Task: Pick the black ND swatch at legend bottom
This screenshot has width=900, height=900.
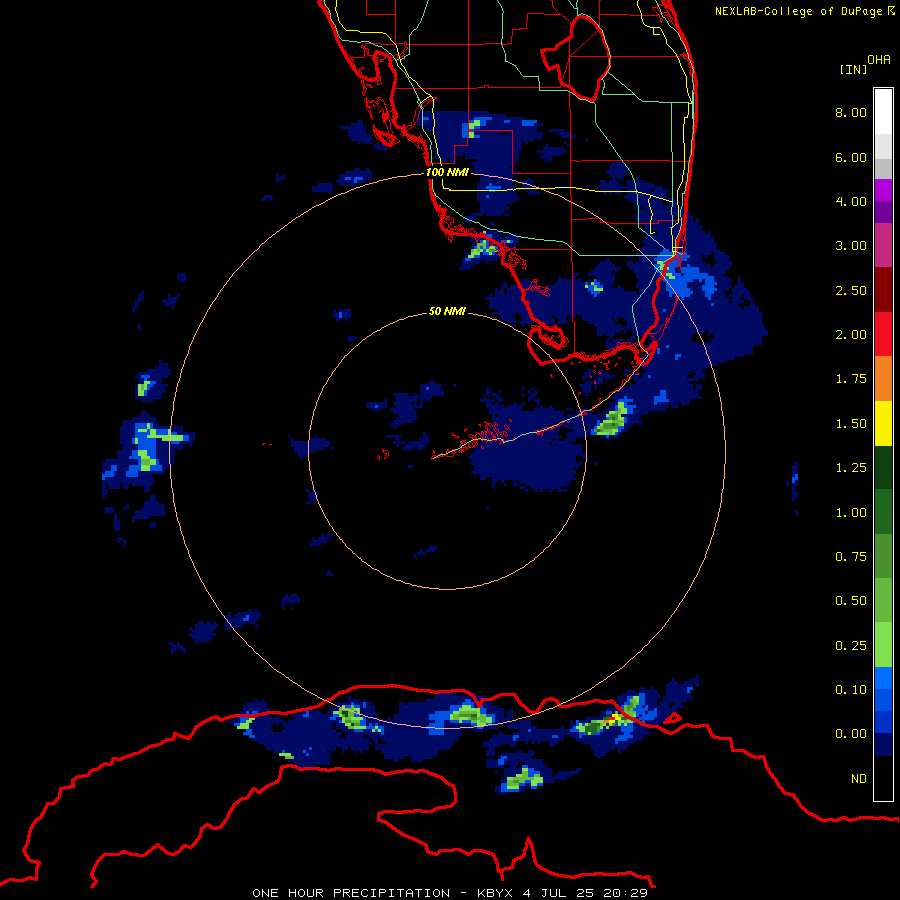Action: 883,778
